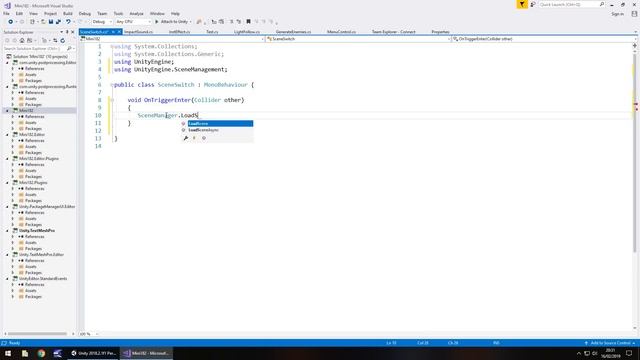This screenshot has height=360, width=640.
Task: Close the Solution Explorer panel
Action: click(x=73, y=32)
